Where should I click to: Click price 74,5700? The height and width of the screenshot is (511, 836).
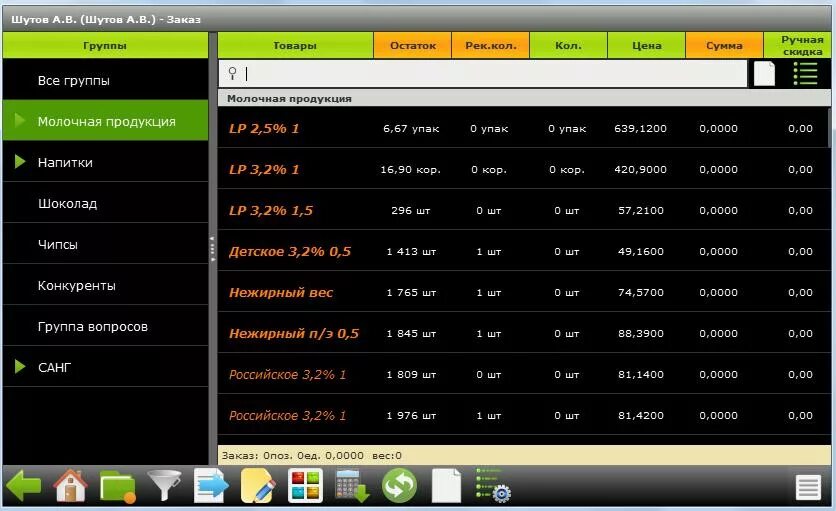click(x=641, y=292)
